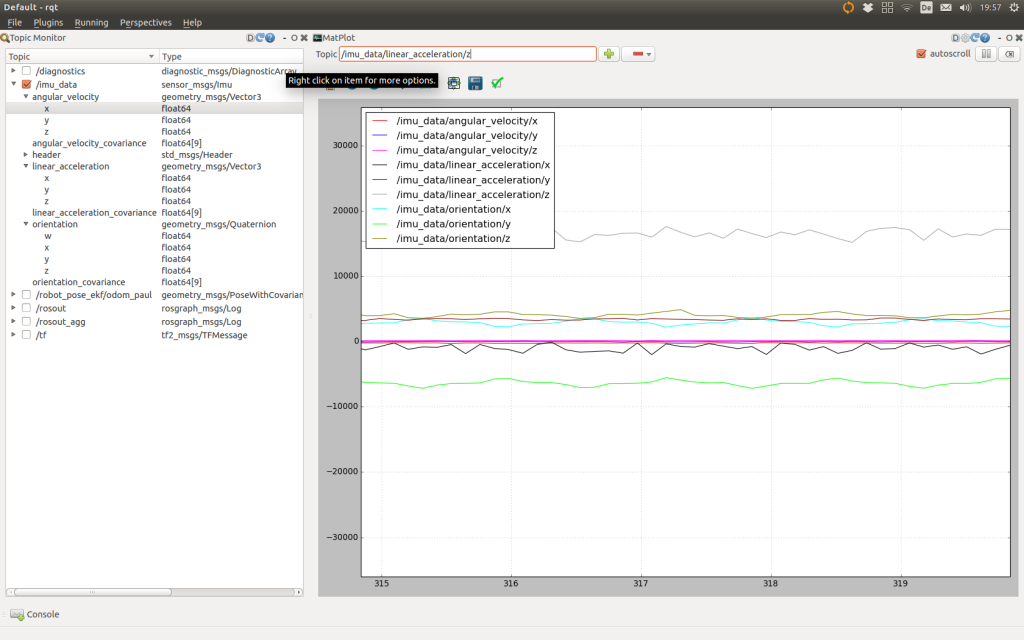Open the system power gear menu
Screen dimensions: 1024x640
[x=1014, y=7]
